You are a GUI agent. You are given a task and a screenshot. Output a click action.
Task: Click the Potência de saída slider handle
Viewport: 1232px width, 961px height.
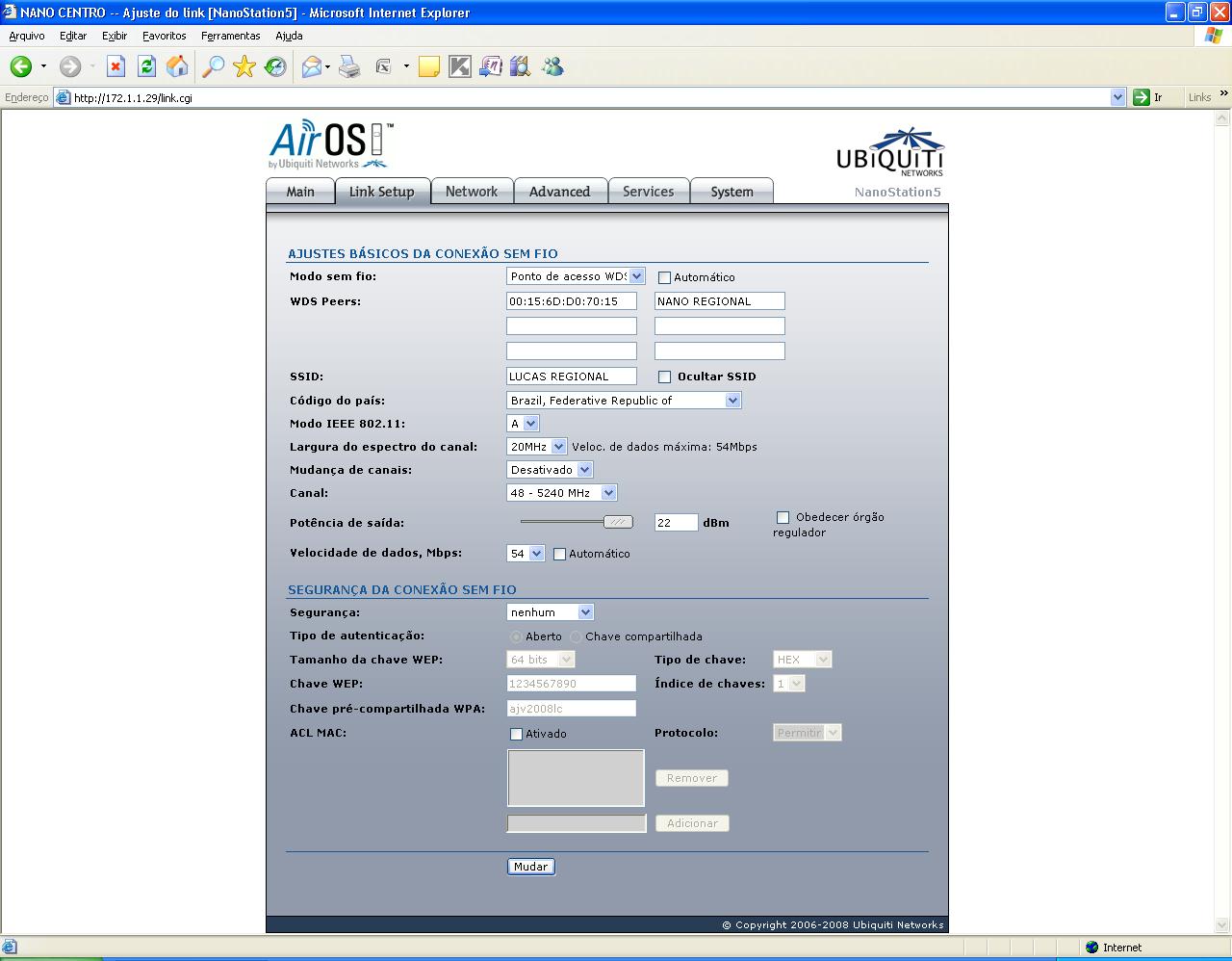coord(618,522)
